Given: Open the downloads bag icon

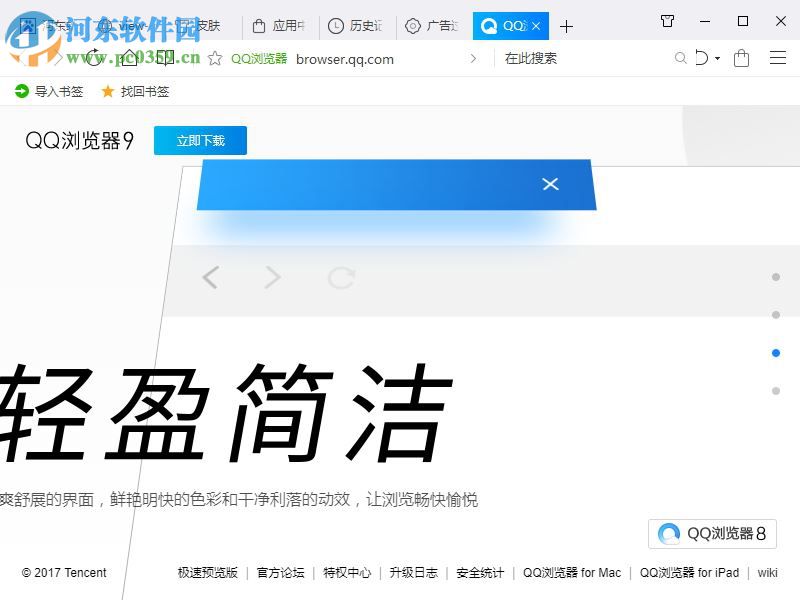Looking at the screenshot, I should pos(741,59).
